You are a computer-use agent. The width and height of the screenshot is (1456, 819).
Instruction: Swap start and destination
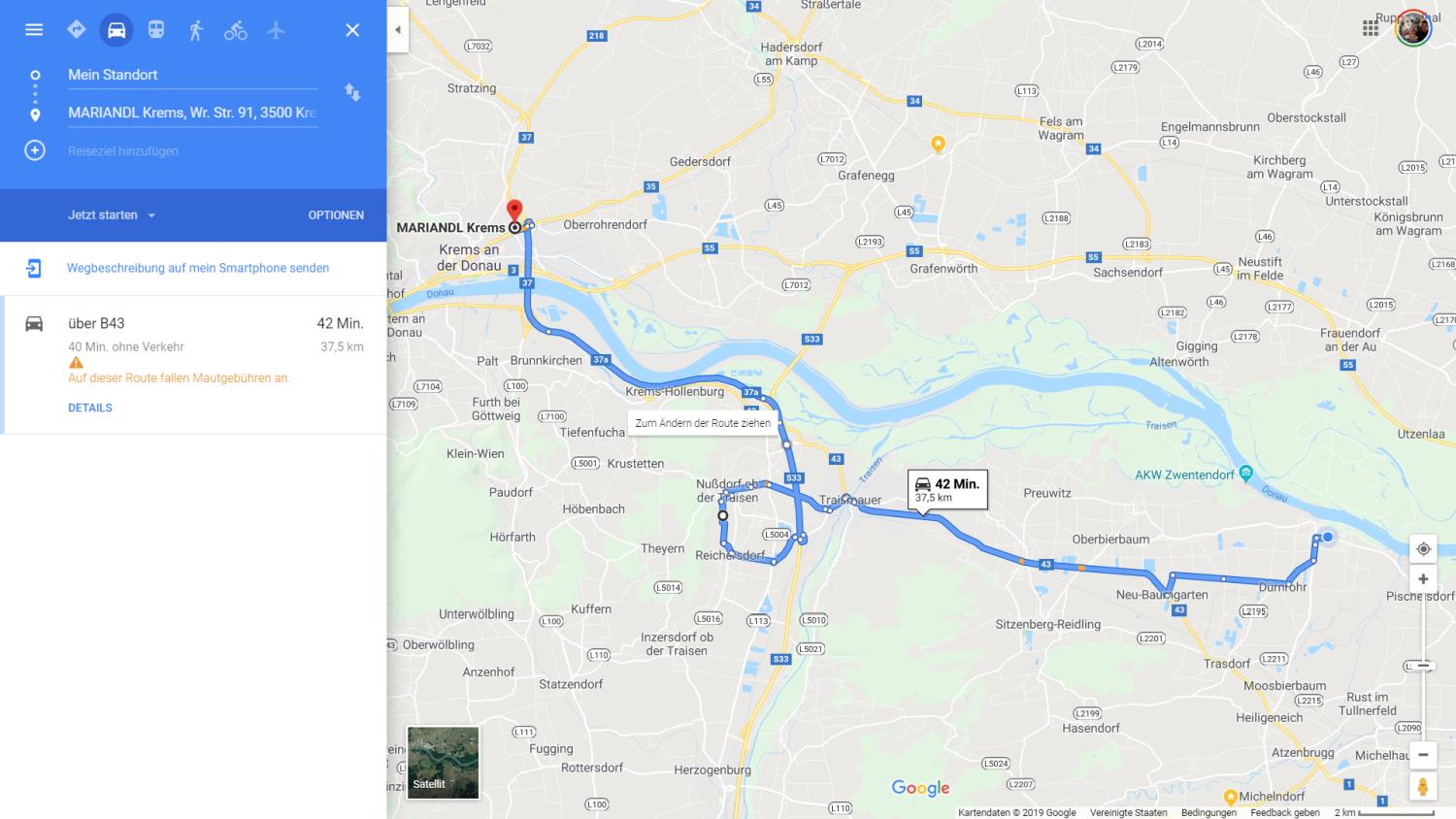[x=352, y=93]
